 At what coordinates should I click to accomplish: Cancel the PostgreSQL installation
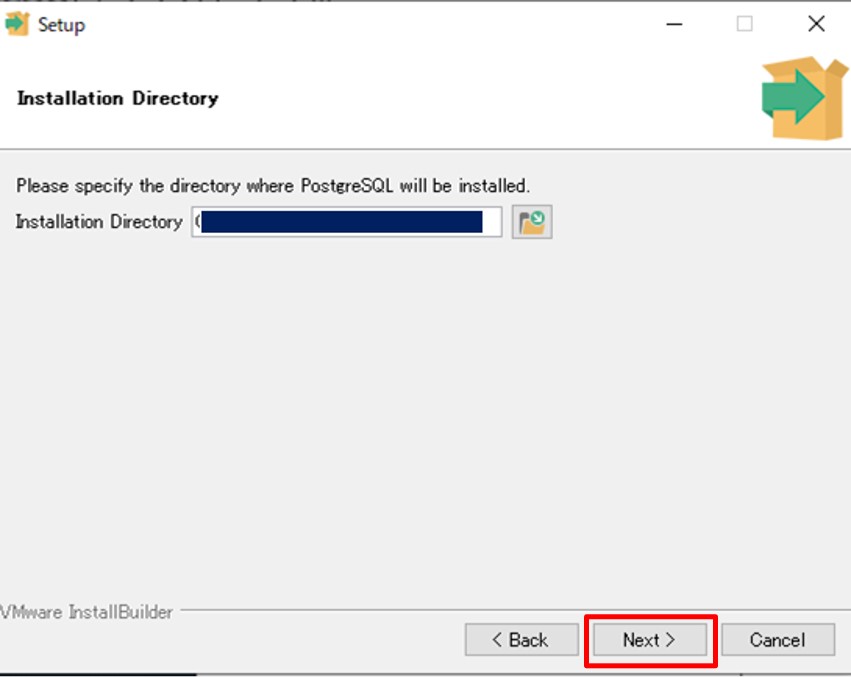click(777, 640)
